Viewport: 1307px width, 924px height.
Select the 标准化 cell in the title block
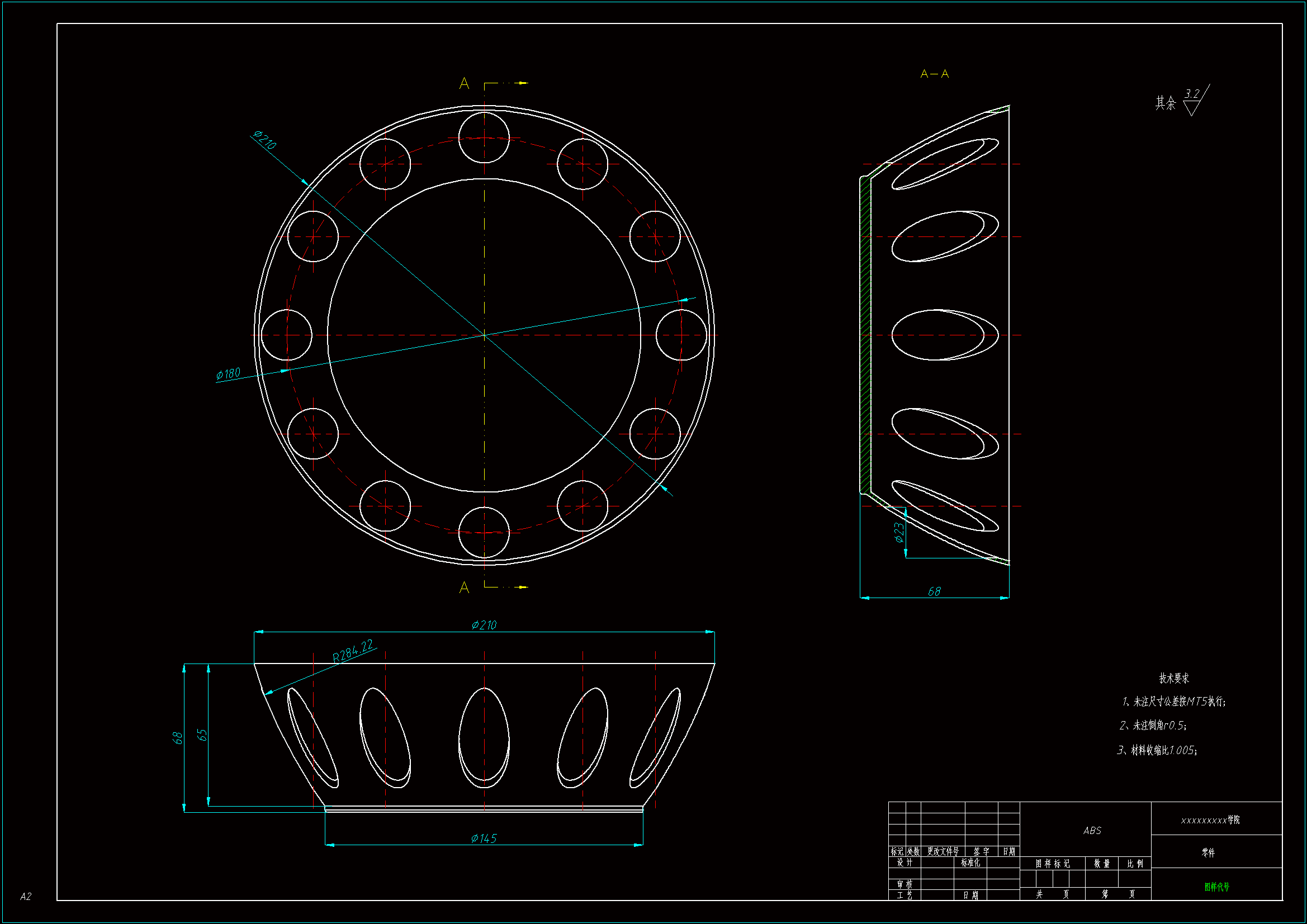click(x=970, y=863)
